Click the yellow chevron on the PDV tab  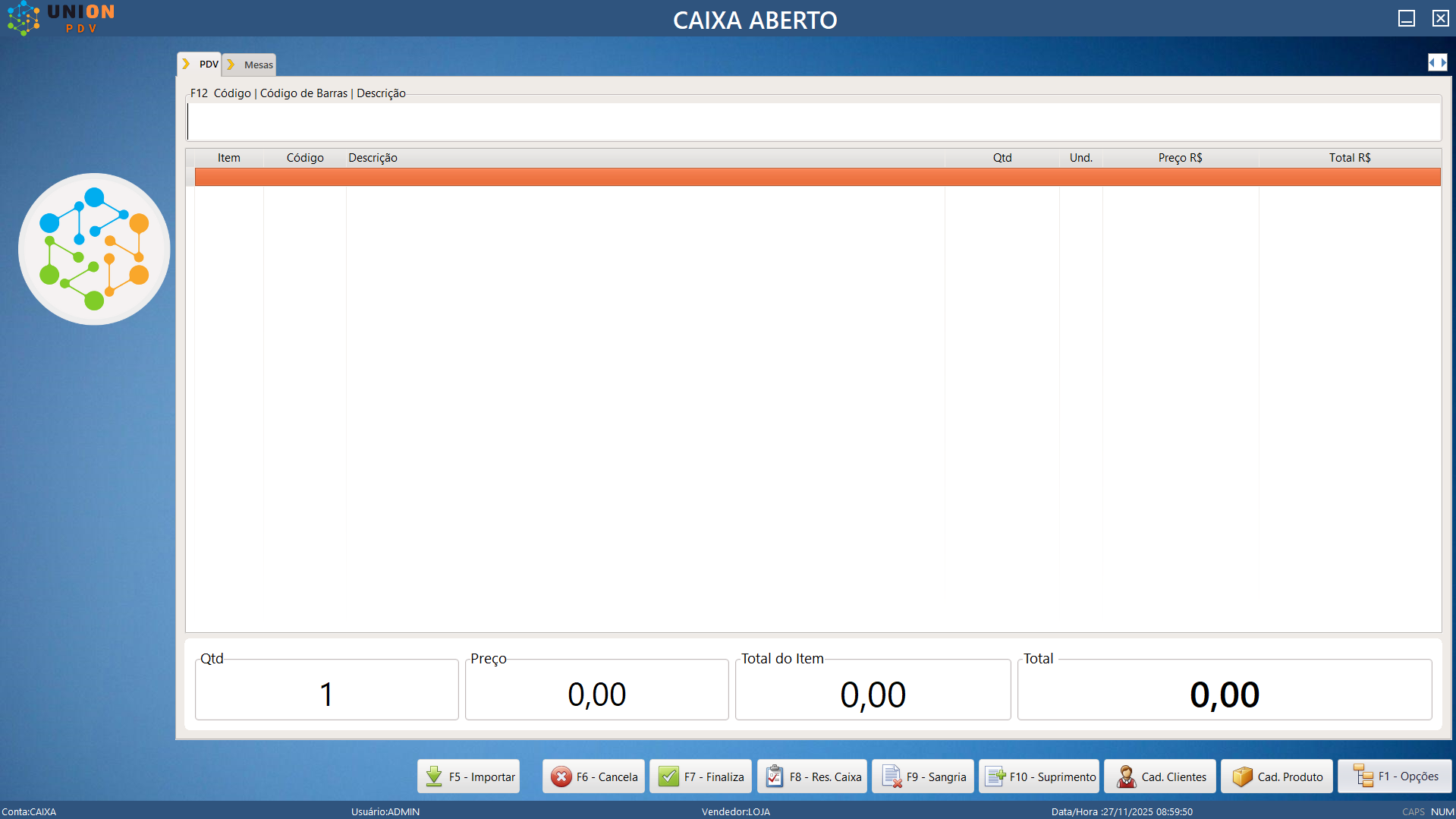[x=187, y=64]
